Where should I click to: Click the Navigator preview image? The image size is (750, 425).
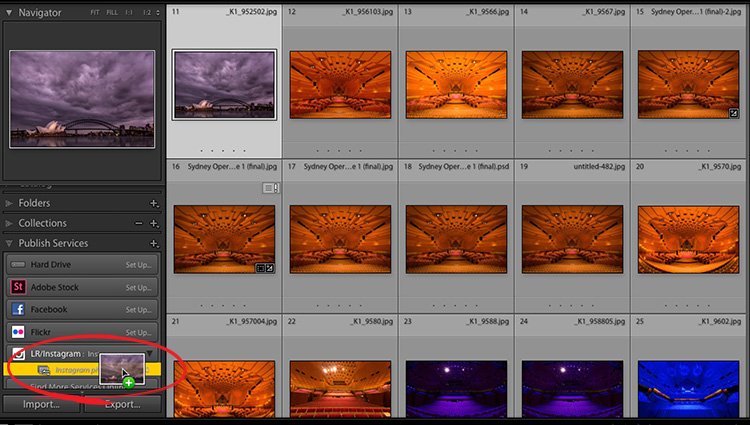[x=82, y=99]
